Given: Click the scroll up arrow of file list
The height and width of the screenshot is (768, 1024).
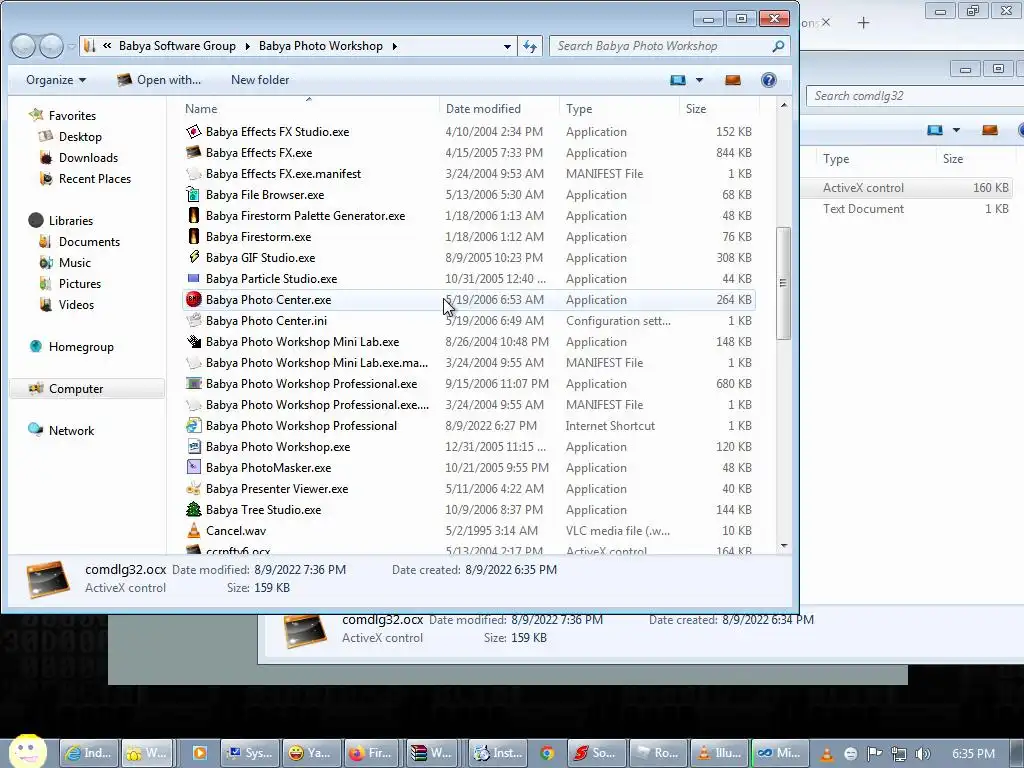Looking at the screenshot, I should (784, 105).
